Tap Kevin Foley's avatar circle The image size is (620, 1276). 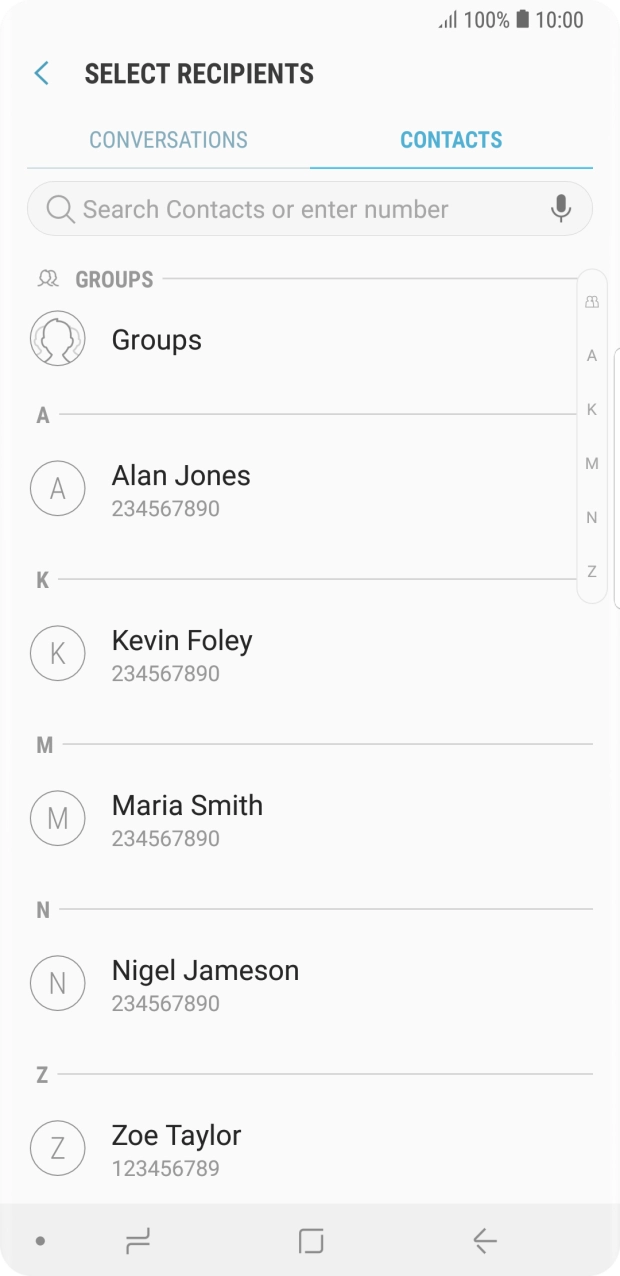click(x=57, y=653)
